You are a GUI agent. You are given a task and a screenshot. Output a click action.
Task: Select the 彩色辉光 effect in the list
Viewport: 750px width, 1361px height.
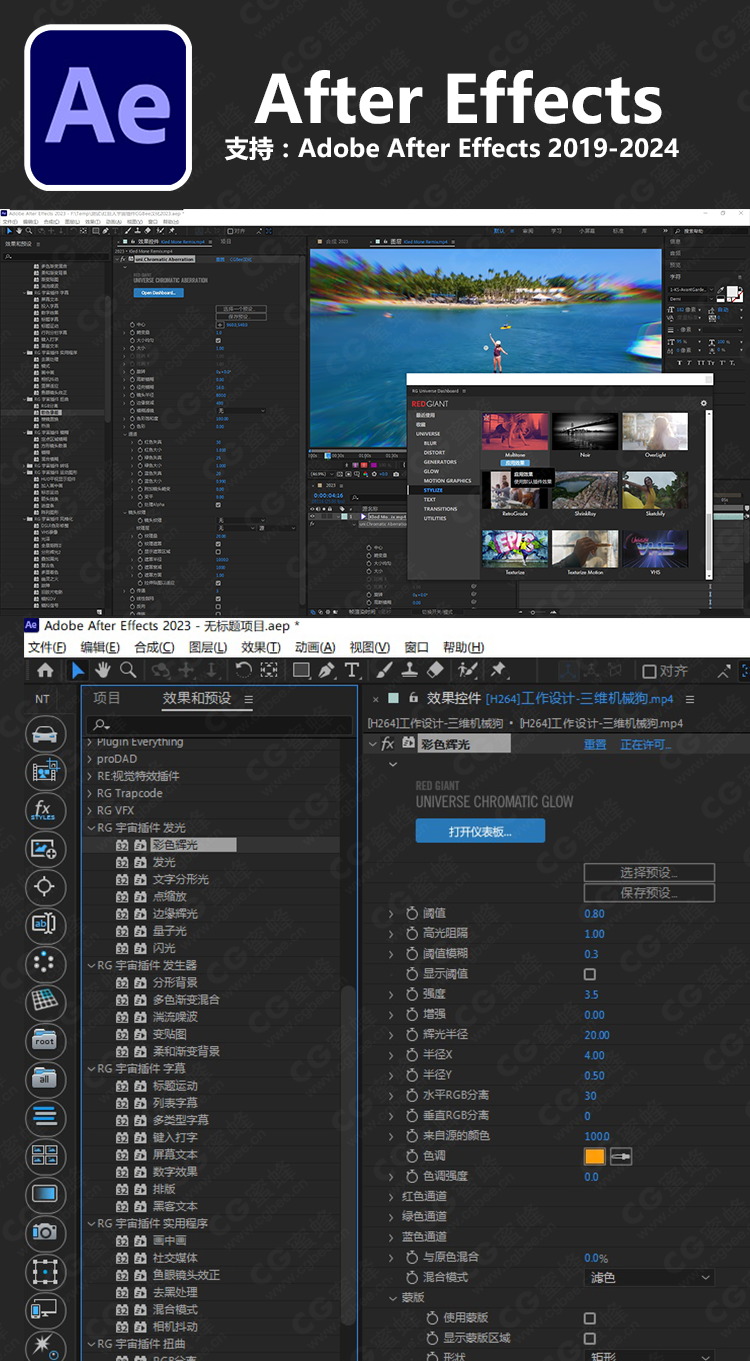pyautogui.click(x=175, y=845)
